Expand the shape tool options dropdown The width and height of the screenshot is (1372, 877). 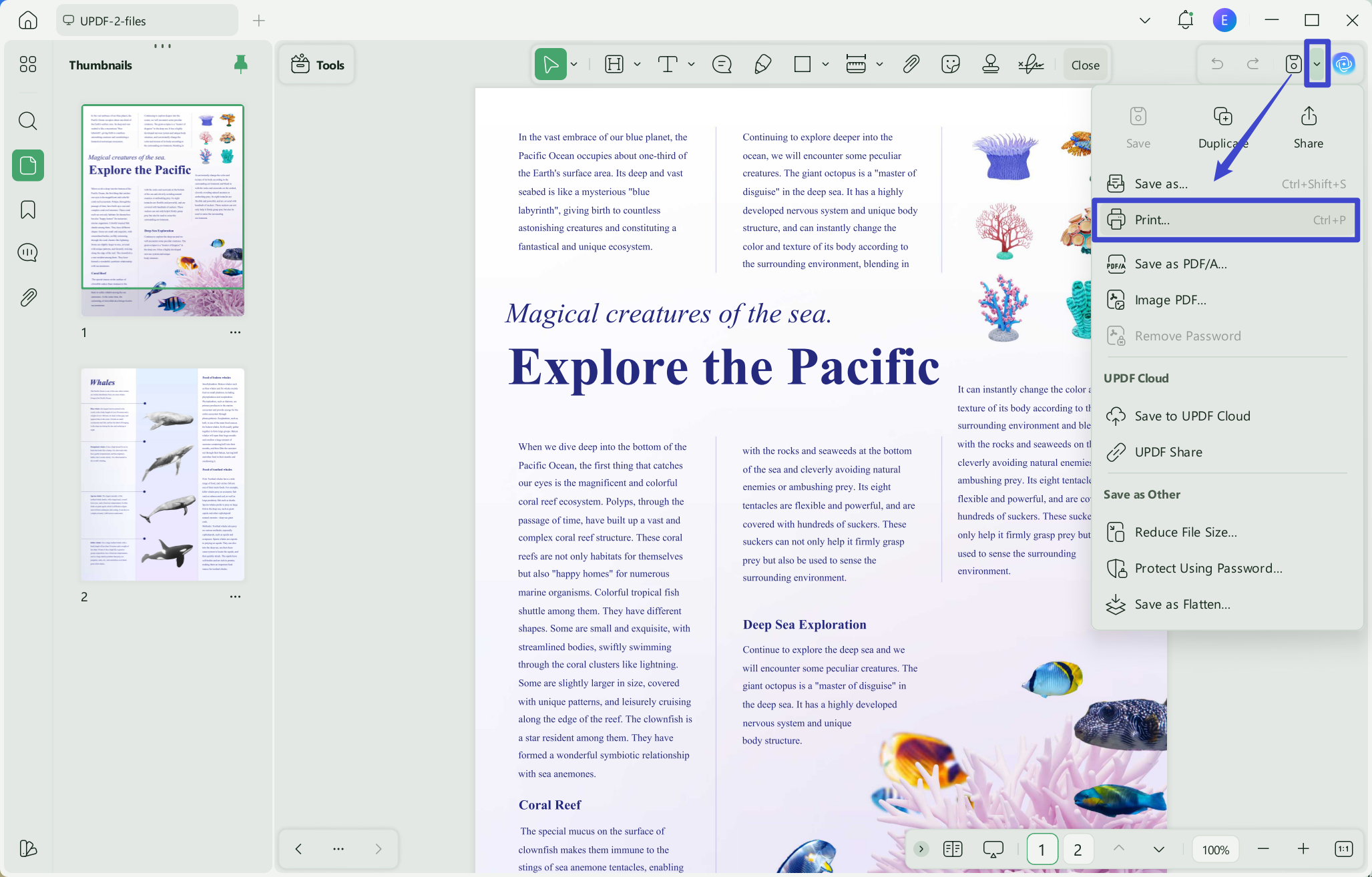825,64
